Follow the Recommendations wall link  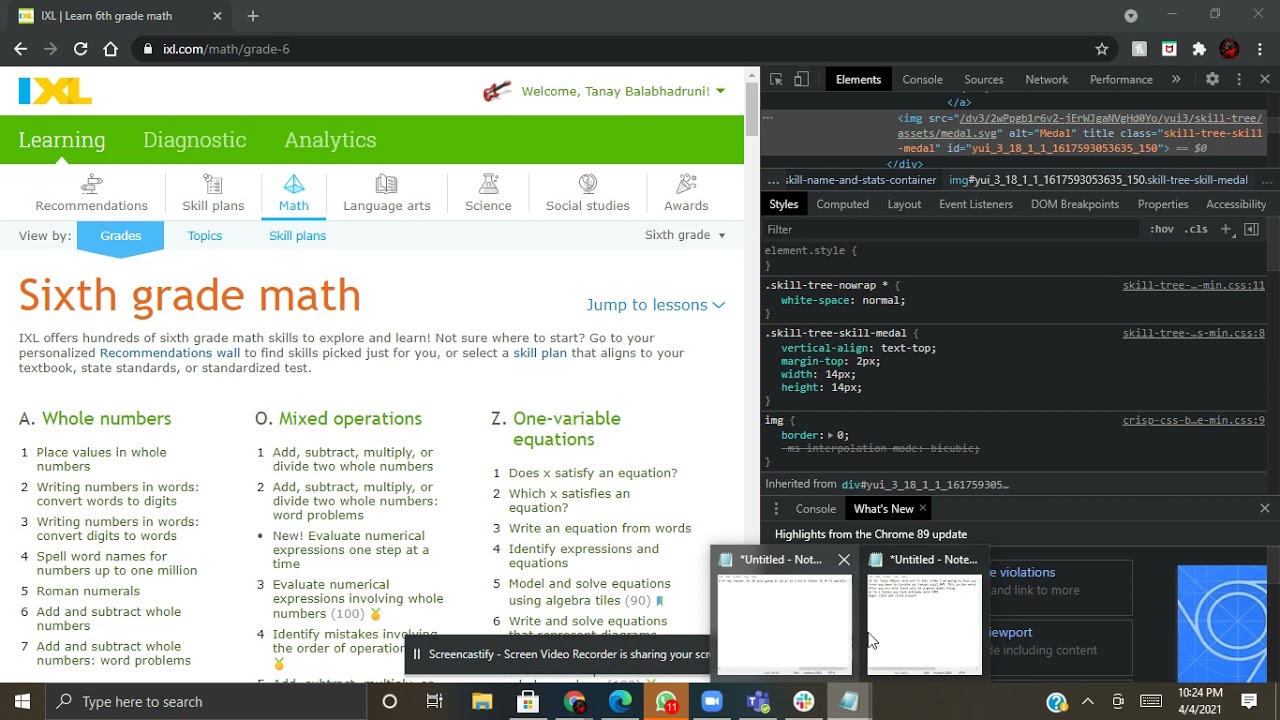pos(169,353)
